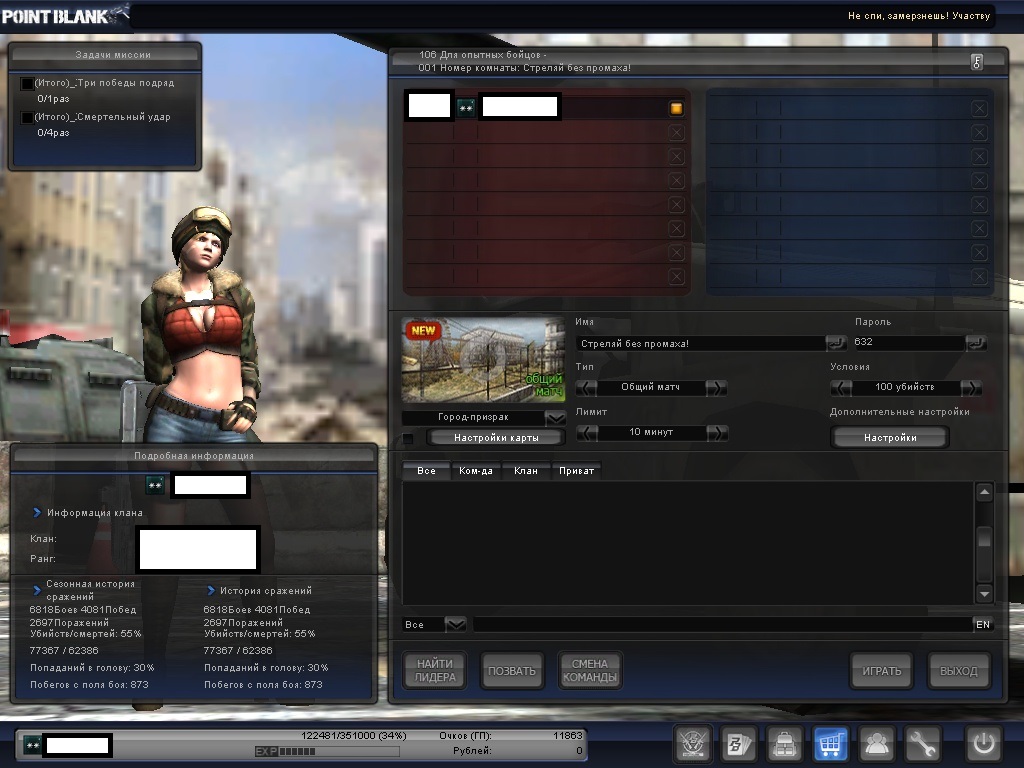1024x768 pixels.
Task: Click the Подробная информация panel header
Action: click(193, 455)
